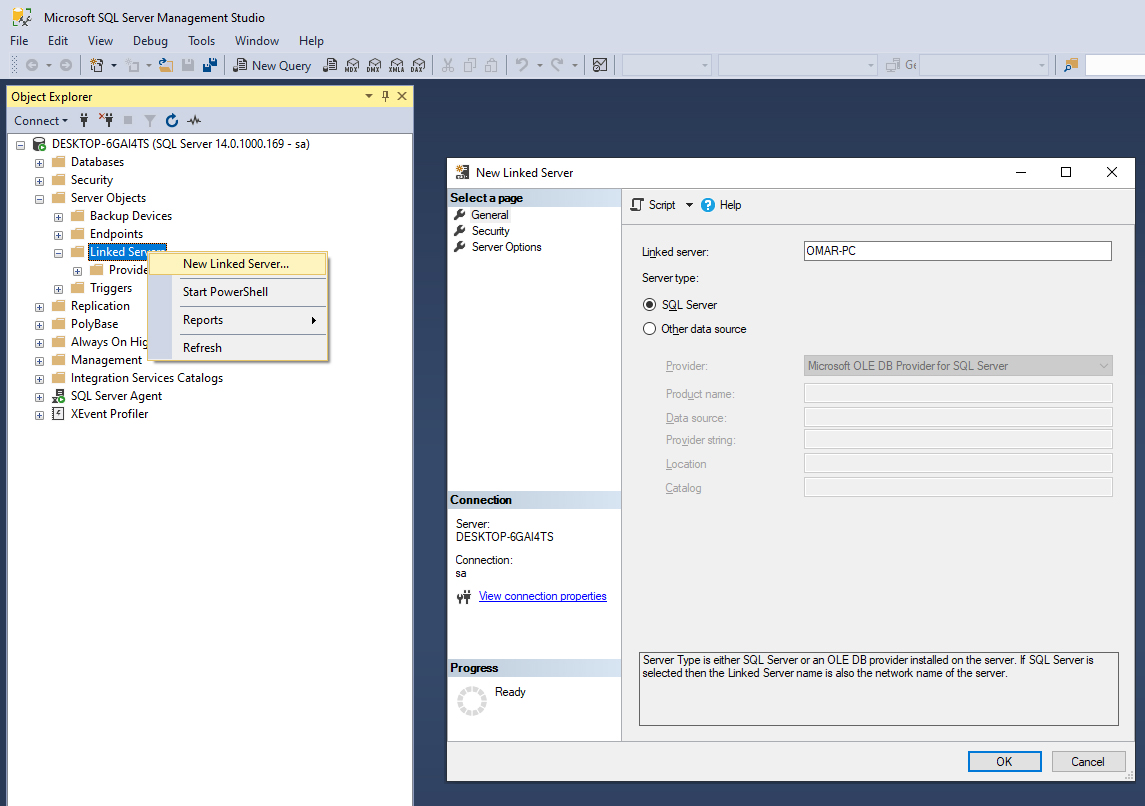Expand the Backup Devices folder
The image size is (1145, 806).
coord(58,217)
